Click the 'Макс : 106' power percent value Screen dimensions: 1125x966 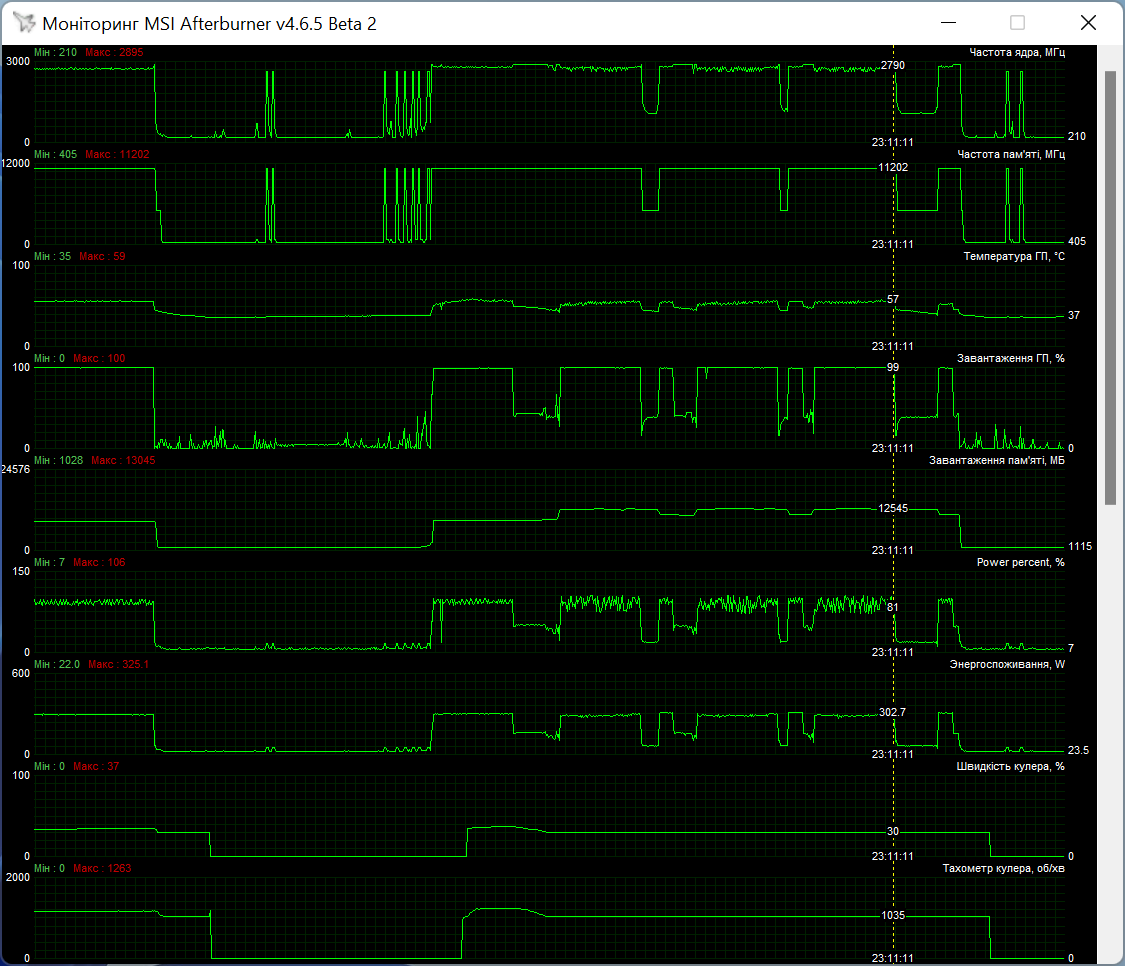pyautogui.click(x=99, y=562)
